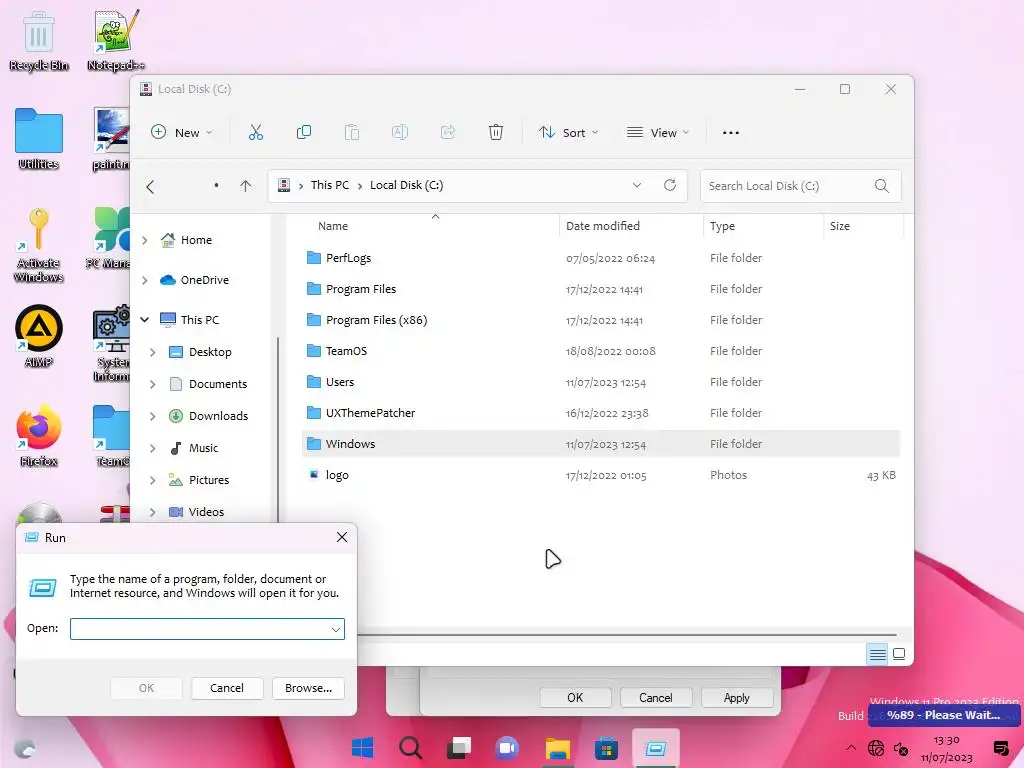This screenshot has width=1024, height=768.
Task: Go back with the Explorer back arrow
Action: click(x=150, y=187)
